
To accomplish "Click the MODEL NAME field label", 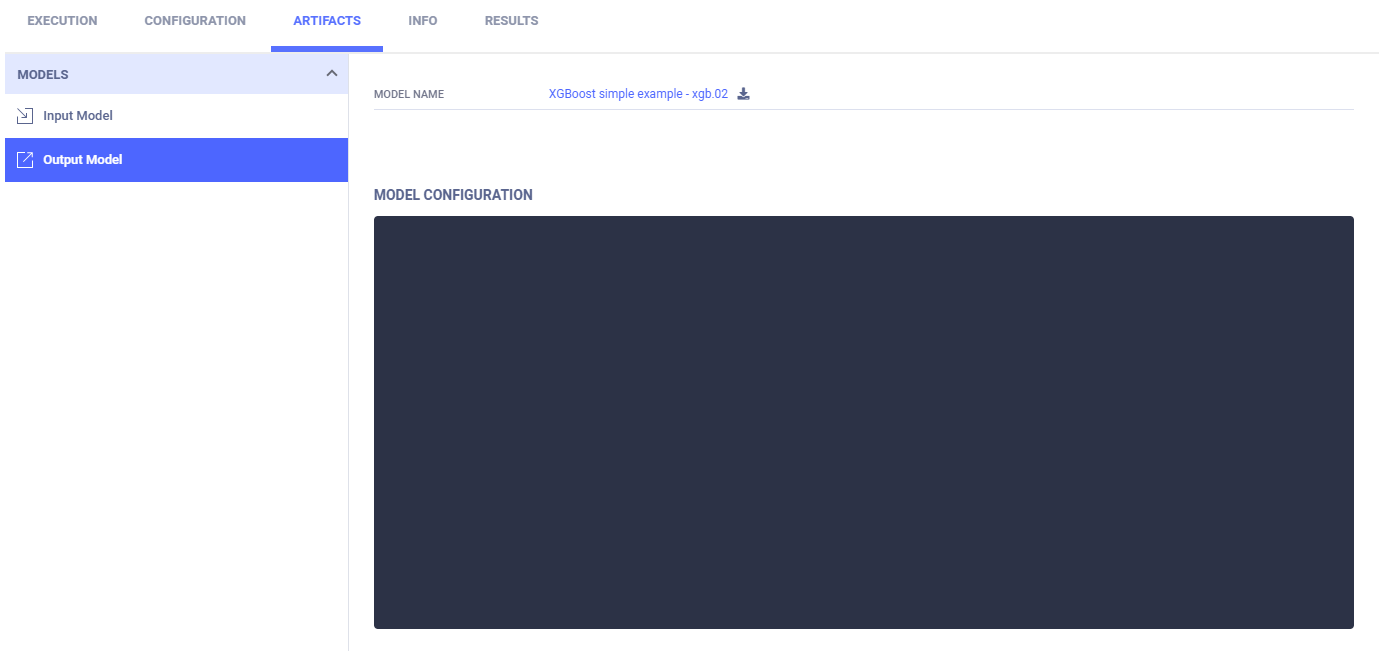I will click(x=409, y=95).
